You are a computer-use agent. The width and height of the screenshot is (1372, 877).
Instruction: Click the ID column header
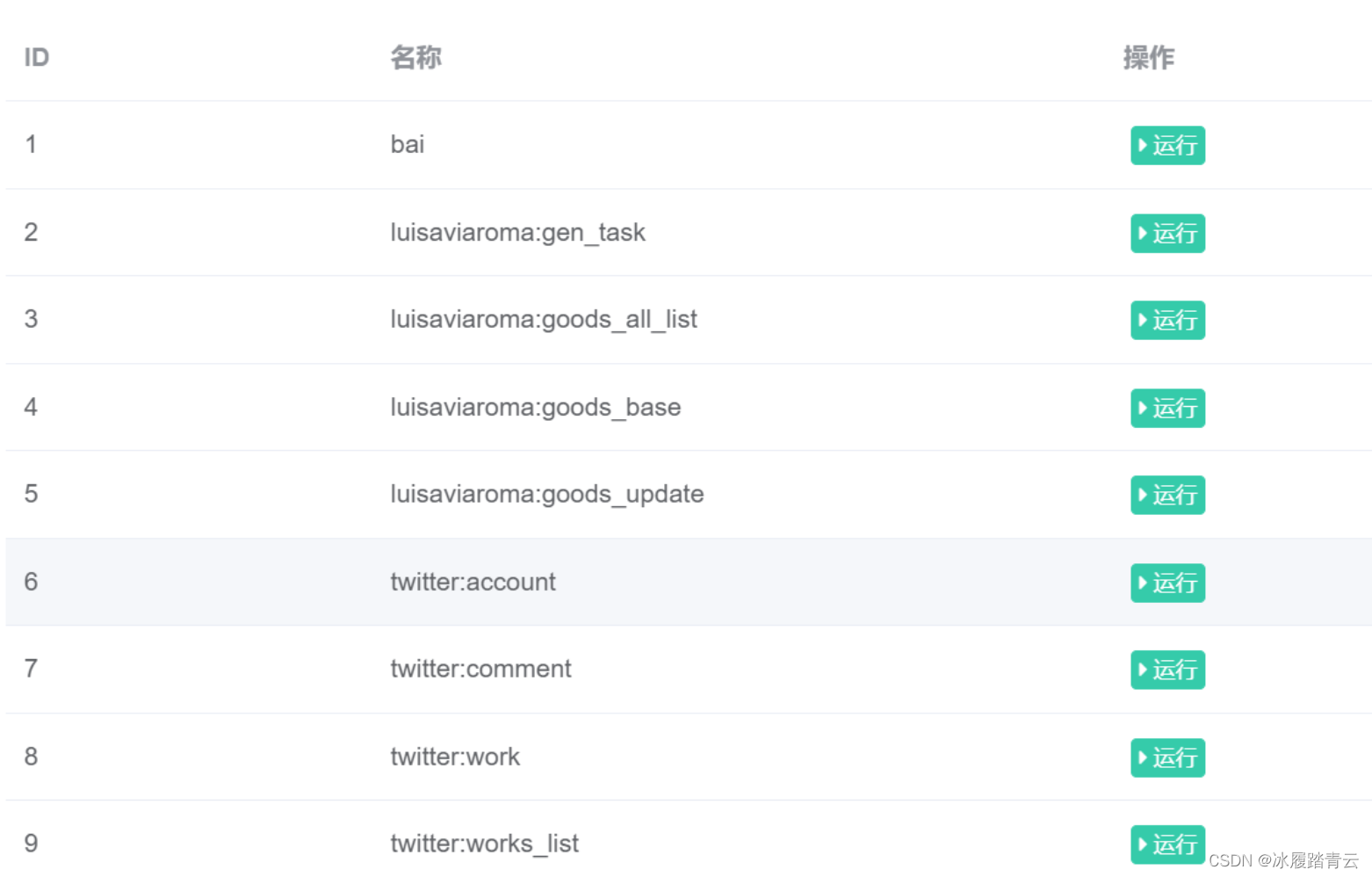(37, 57)
